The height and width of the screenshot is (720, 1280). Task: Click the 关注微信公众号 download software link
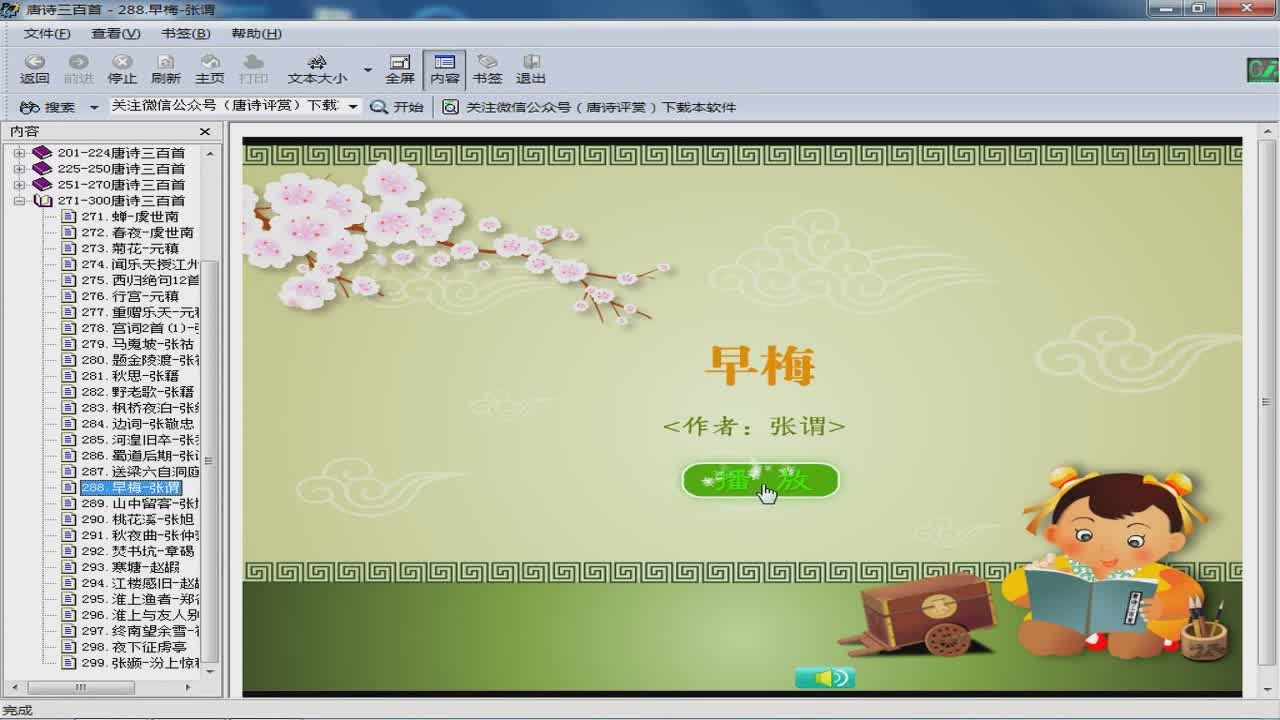point(590,107)
